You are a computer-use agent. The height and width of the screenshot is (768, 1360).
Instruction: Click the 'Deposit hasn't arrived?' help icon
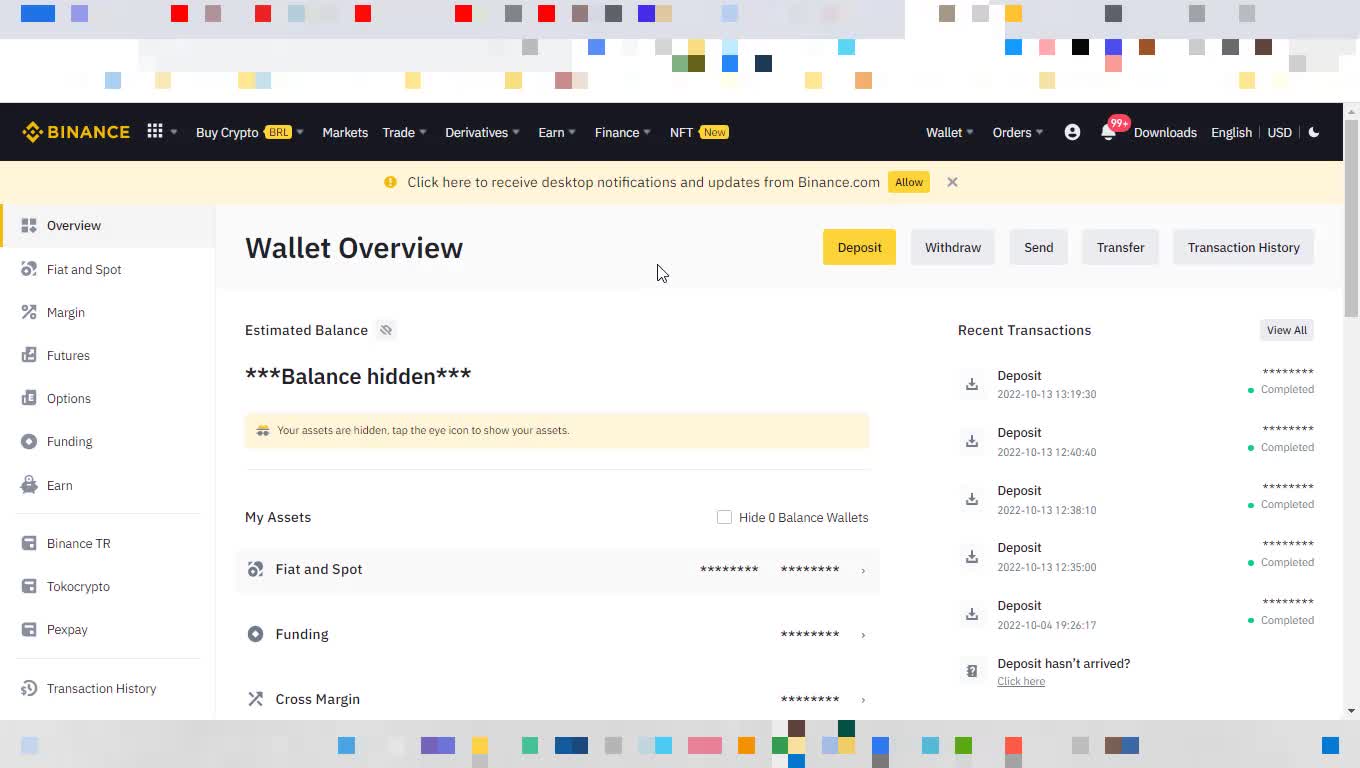(971, 671)
